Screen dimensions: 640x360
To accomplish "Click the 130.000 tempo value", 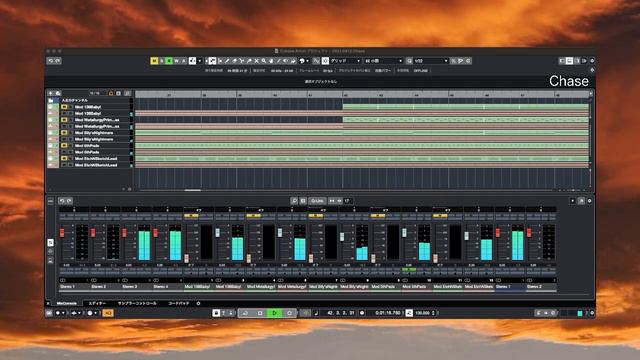I will (x=422, y=313).
